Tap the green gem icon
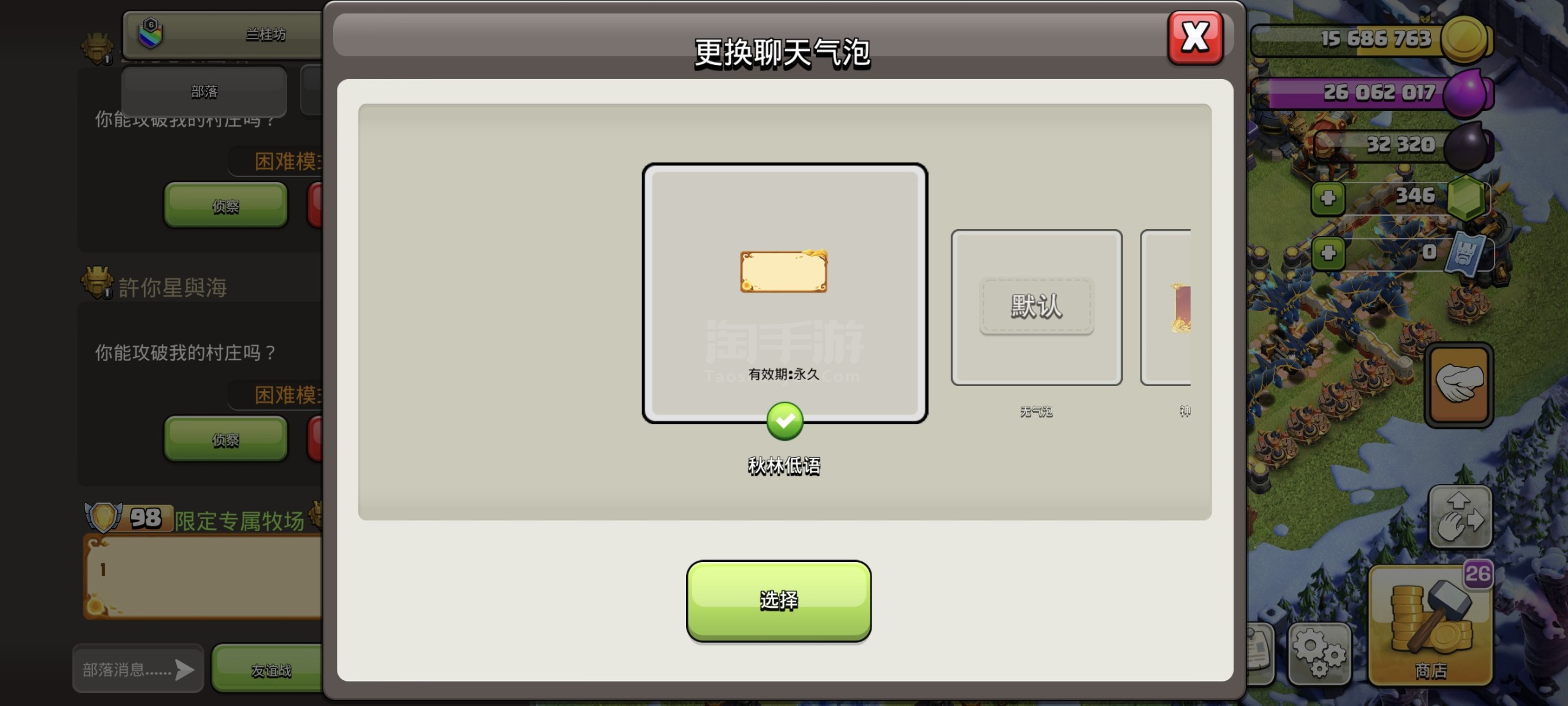Image resolution: width=1568 pixels, height=706 pixels. (1466, 197)
